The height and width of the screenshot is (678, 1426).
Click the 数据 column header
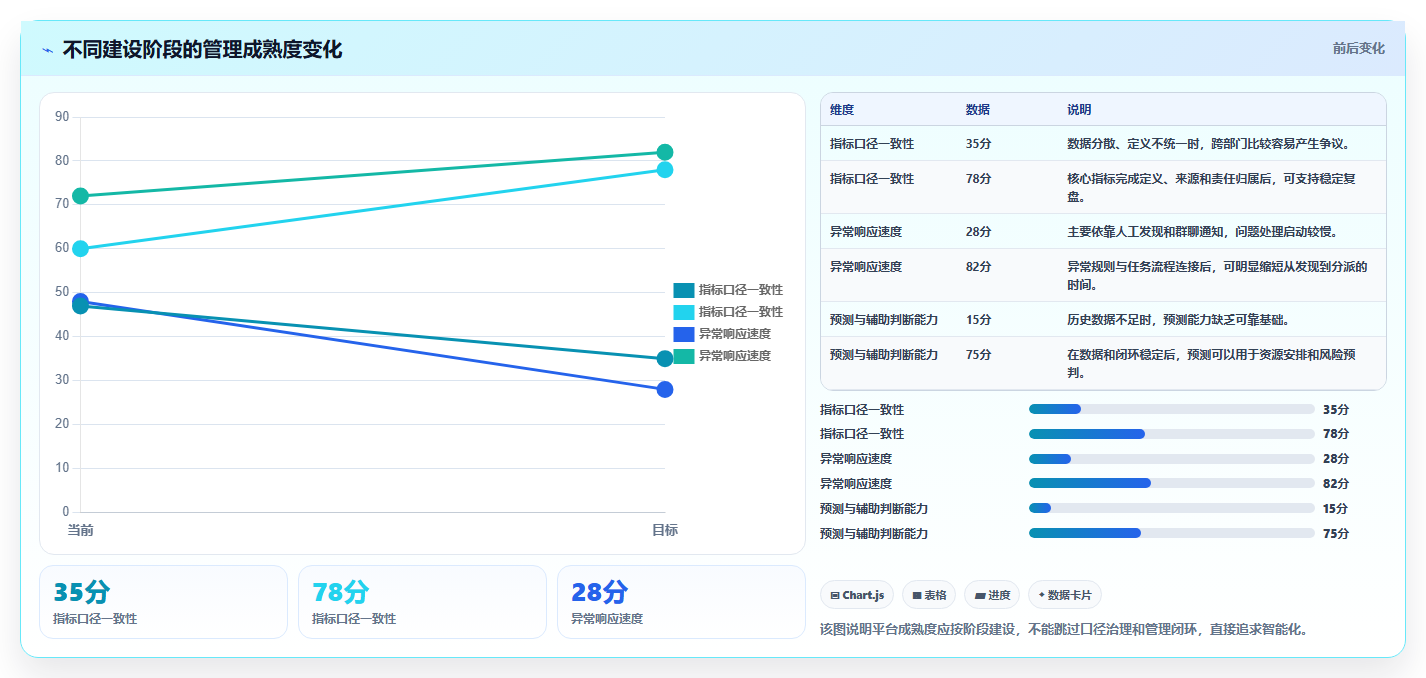tap(978, 110)
